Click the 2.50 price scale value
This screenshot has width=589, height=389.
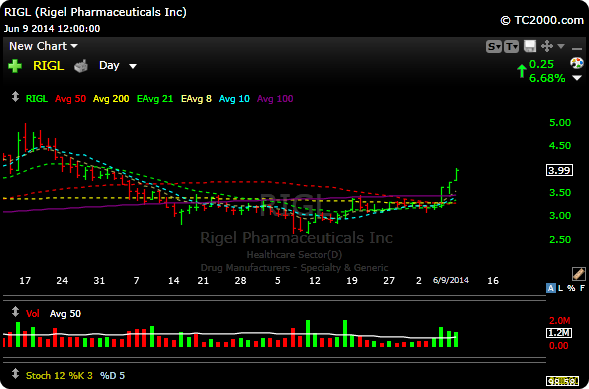click(560, 240)
